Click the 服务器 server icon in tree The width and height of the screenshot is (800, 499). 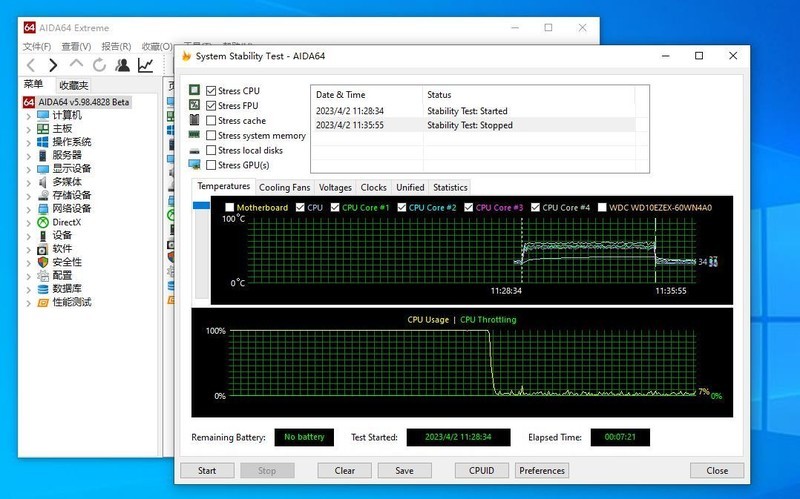pos(43,155)
